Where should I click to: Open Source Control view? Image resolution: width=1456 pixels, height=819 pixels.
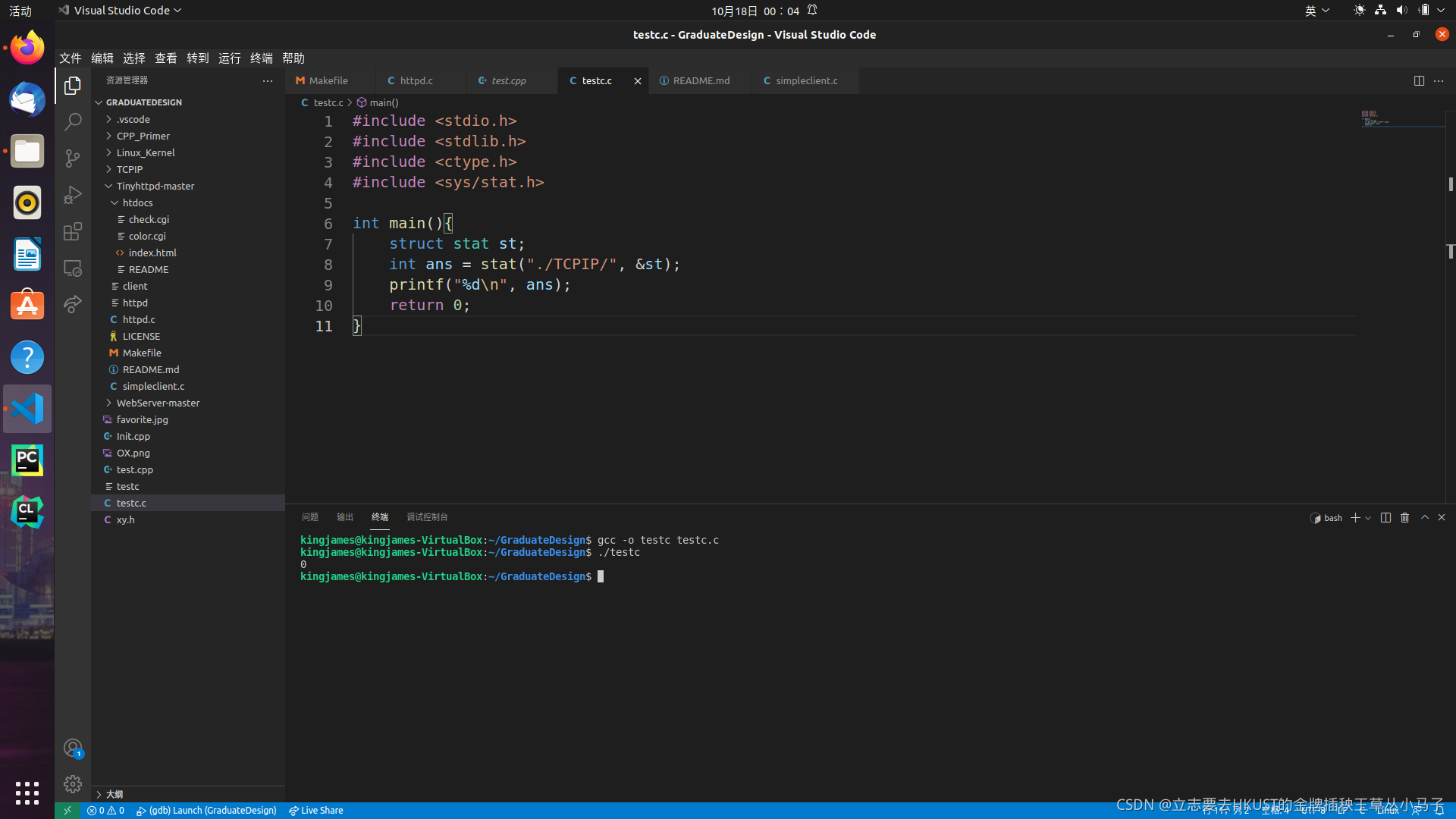point(73,158)
